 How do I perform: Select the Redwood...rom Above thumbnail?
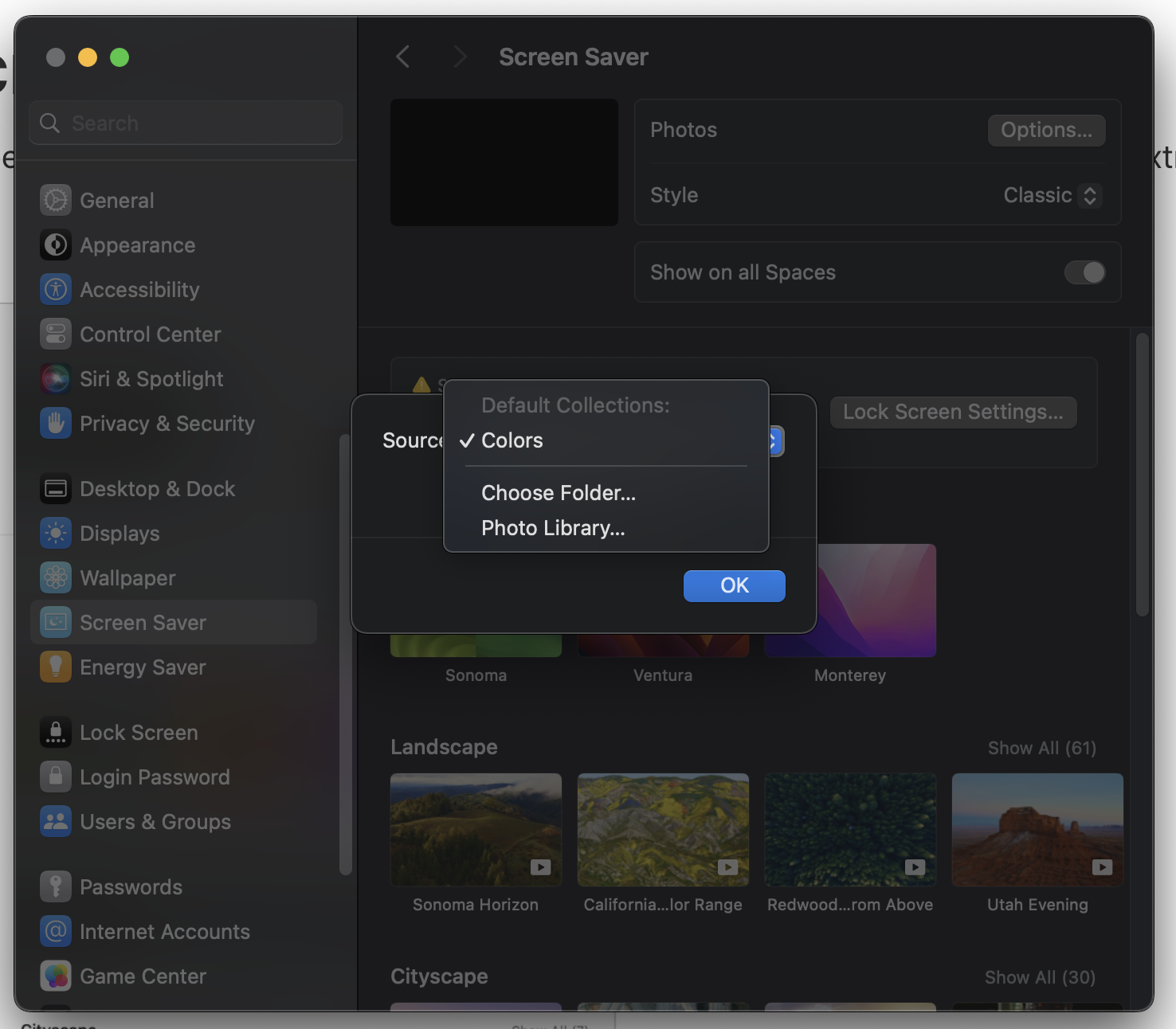(851, 830)
